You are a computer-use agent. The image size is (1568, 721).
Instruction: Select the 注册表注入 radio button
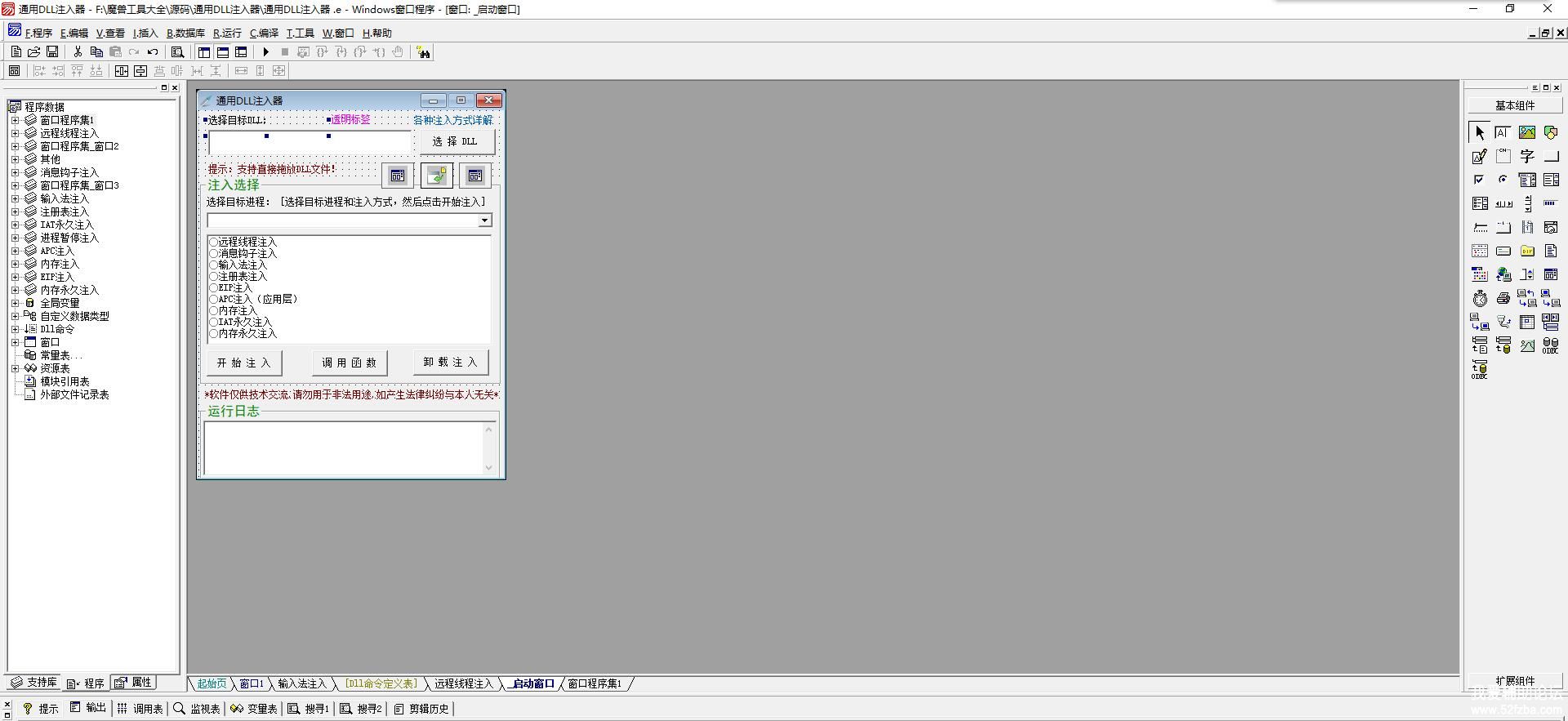[238, 276]
